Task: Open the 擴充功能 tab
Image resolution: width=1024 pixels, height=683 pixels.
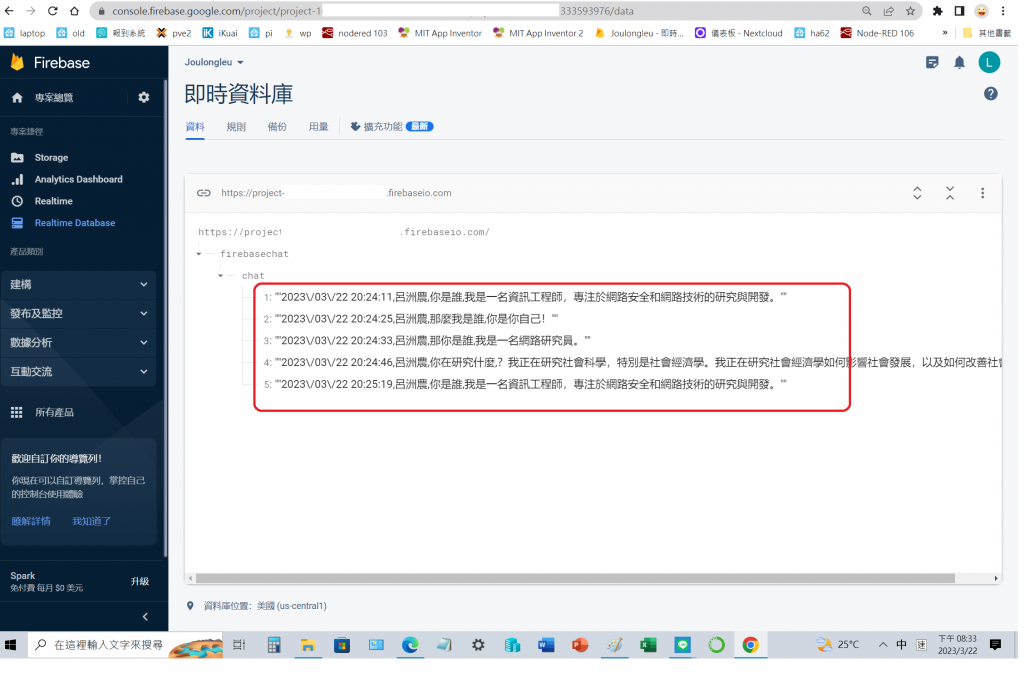Action: click(391, 127)
